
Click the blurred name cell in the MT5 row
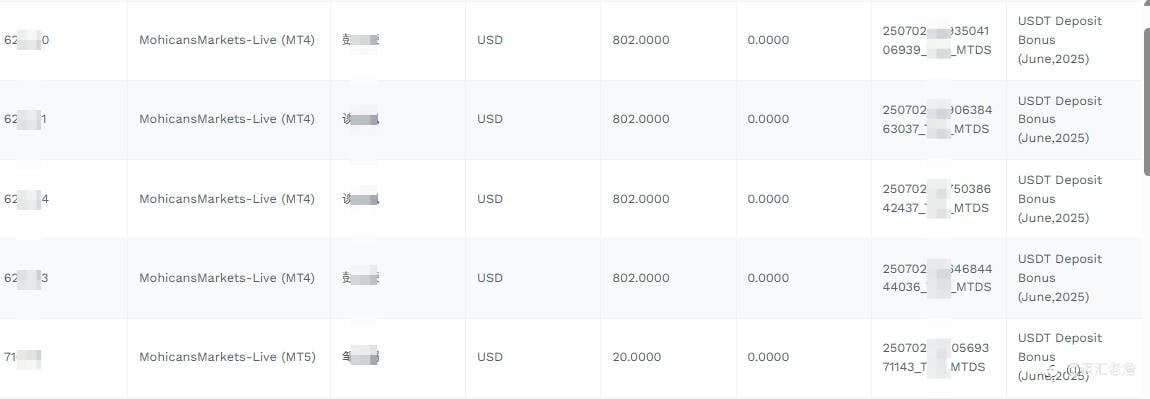[x=360, y=357]
